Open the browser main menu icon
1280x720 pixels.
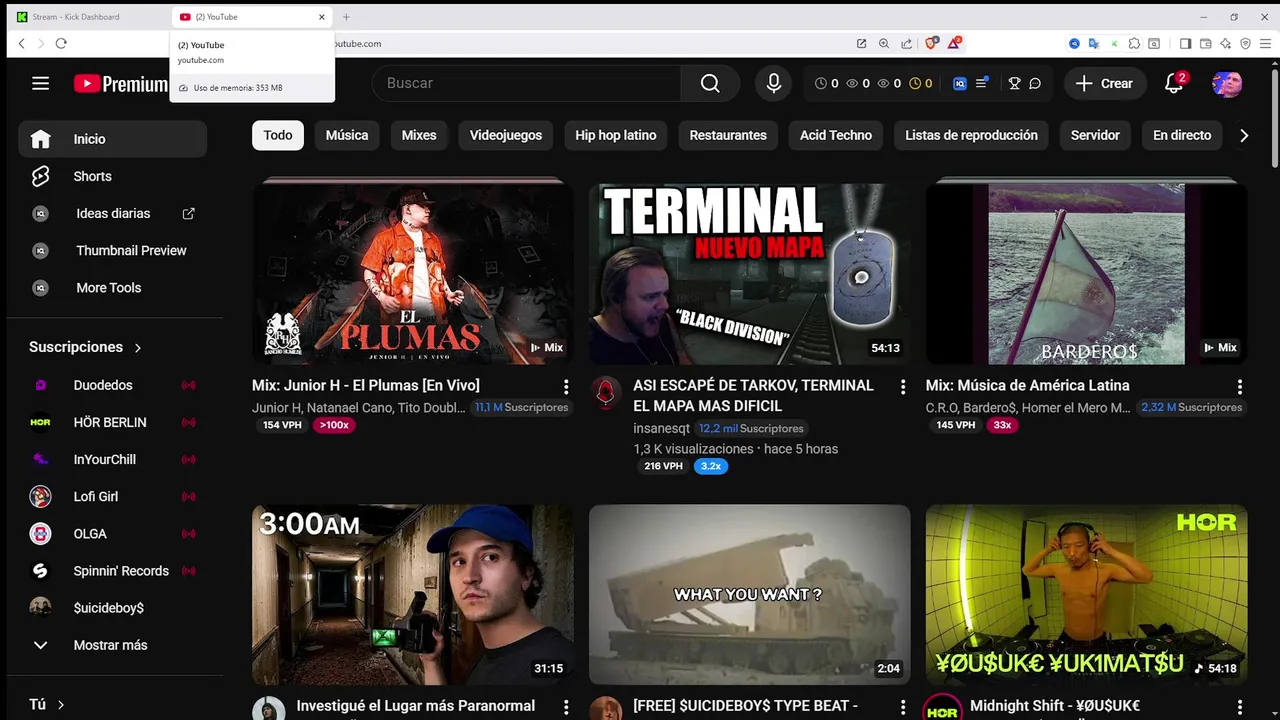[x=1266, y=43]
